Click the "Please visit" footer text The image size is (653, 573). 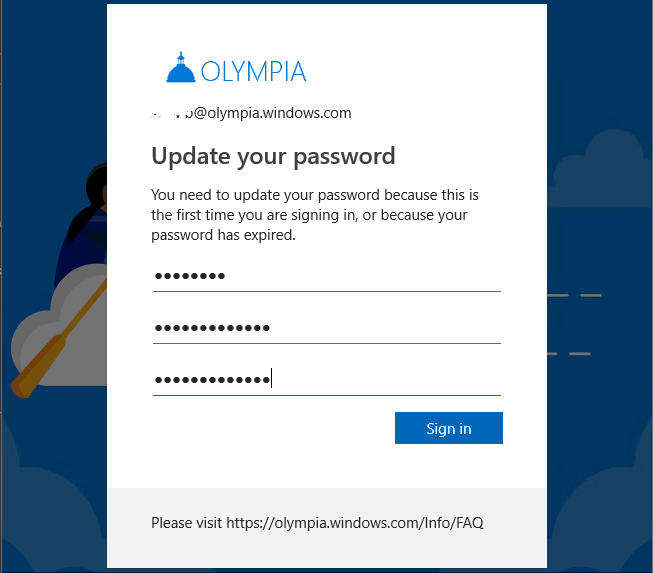[x=187, y=522]
